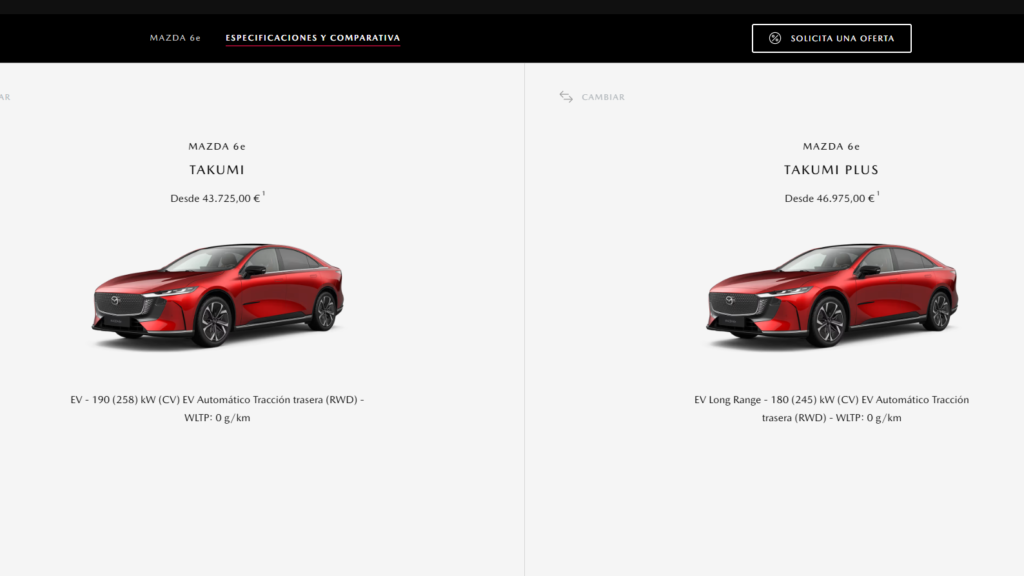Click the footnote 1 beside 46.975,00 €
This screenshot has width=1024, height=576.
coord(878,194)
